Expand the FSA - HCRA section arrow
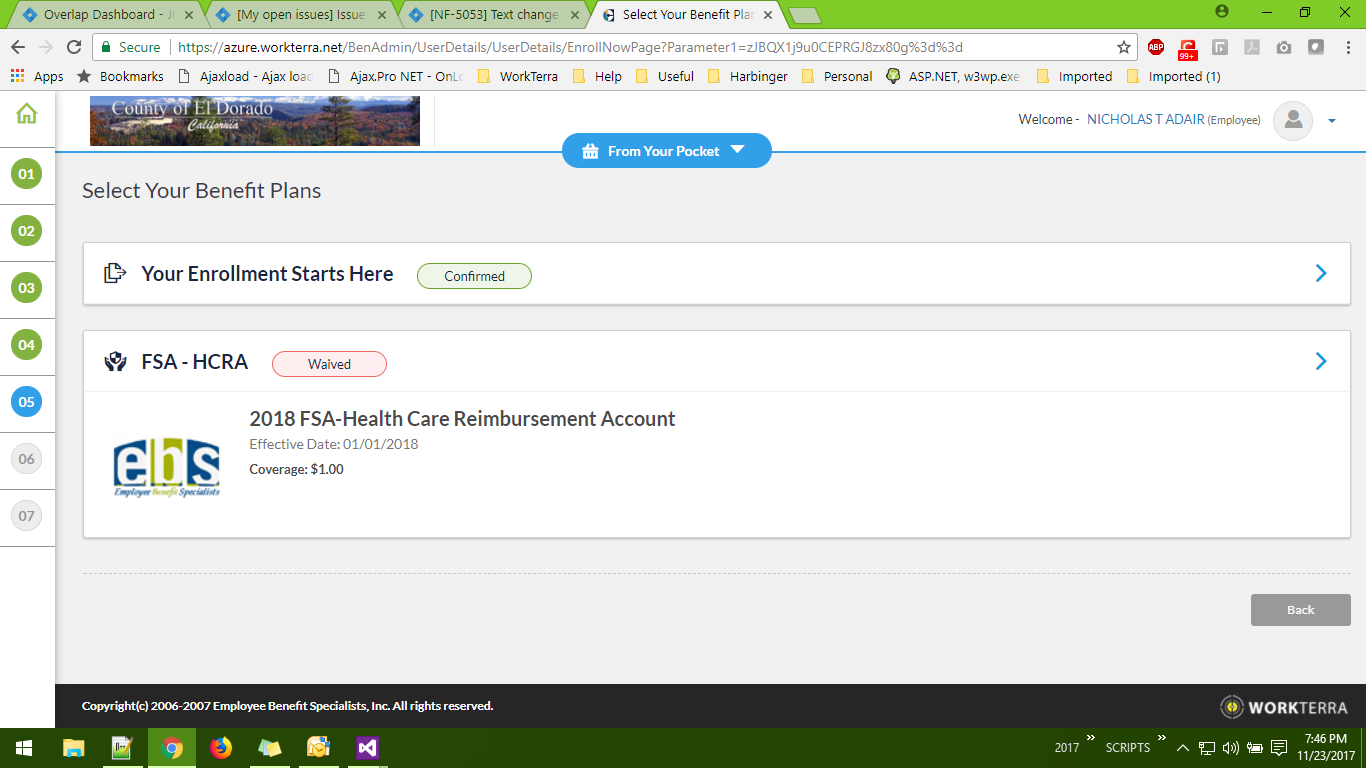 click(1320, 361)
